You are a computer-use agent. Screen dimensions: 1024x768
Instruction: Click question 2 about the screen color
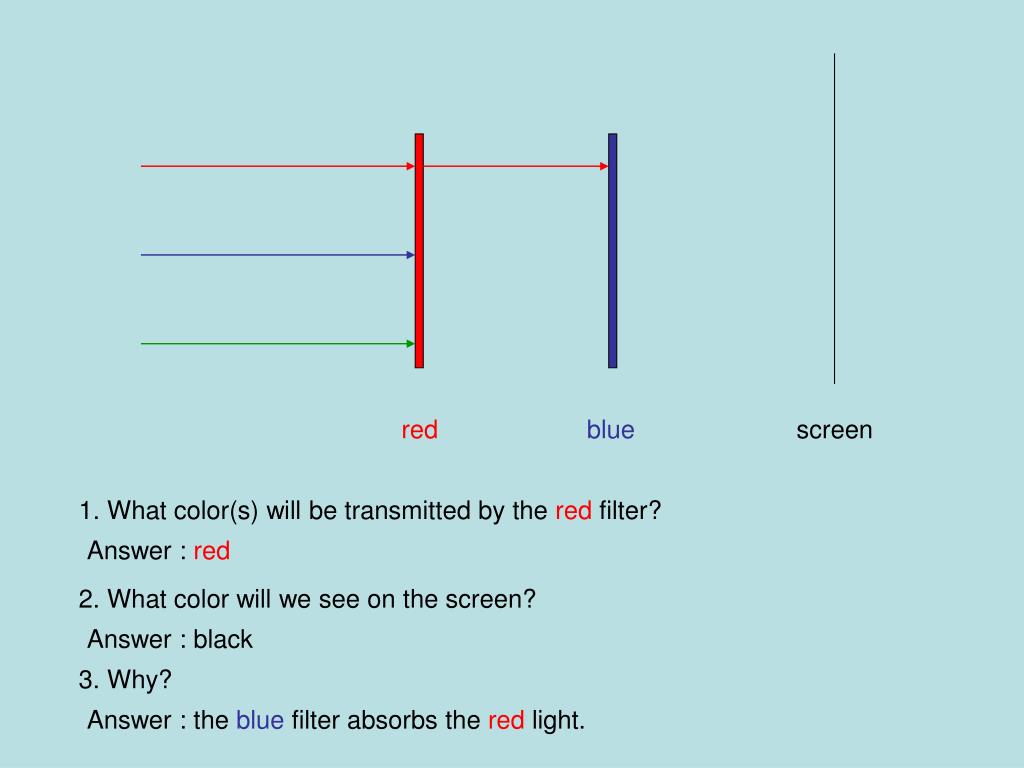(307, 599)
